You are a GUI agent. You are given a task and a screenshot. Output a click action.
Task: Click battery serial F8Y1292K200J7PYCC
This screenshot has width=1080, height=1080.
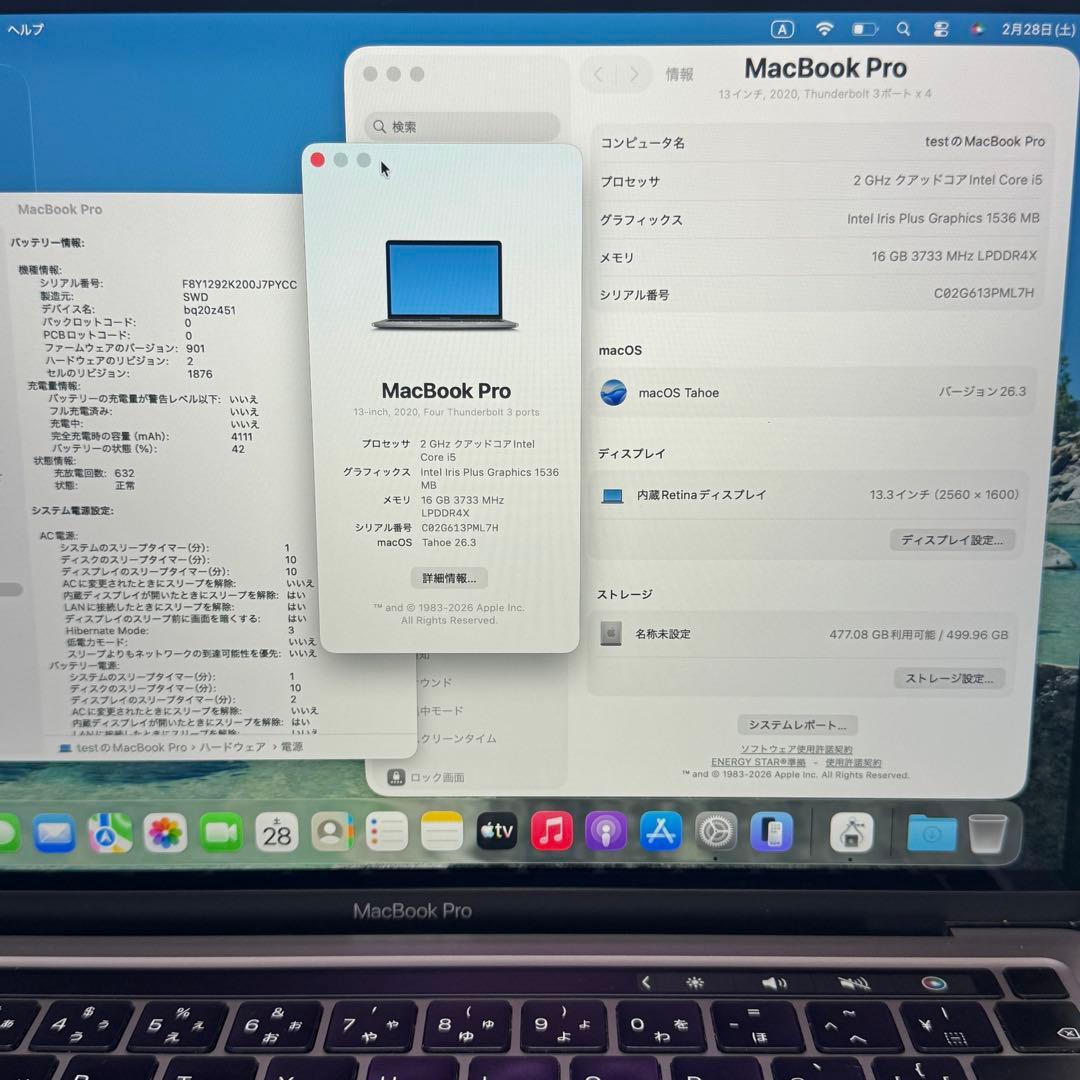coord(239,284)
